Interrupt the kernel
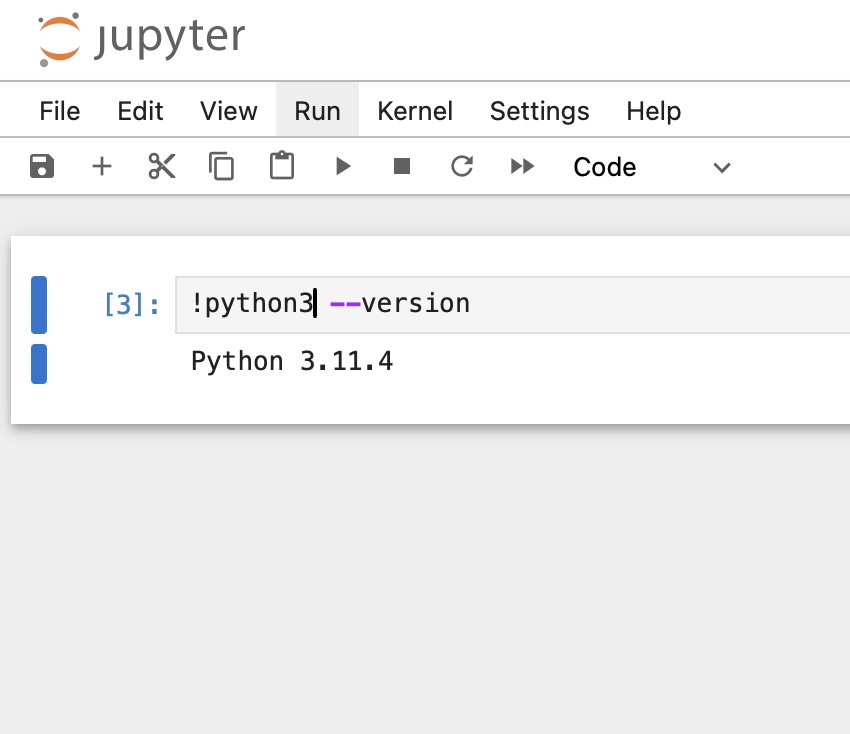Viewport: 850px width, 734px height. 402,166
